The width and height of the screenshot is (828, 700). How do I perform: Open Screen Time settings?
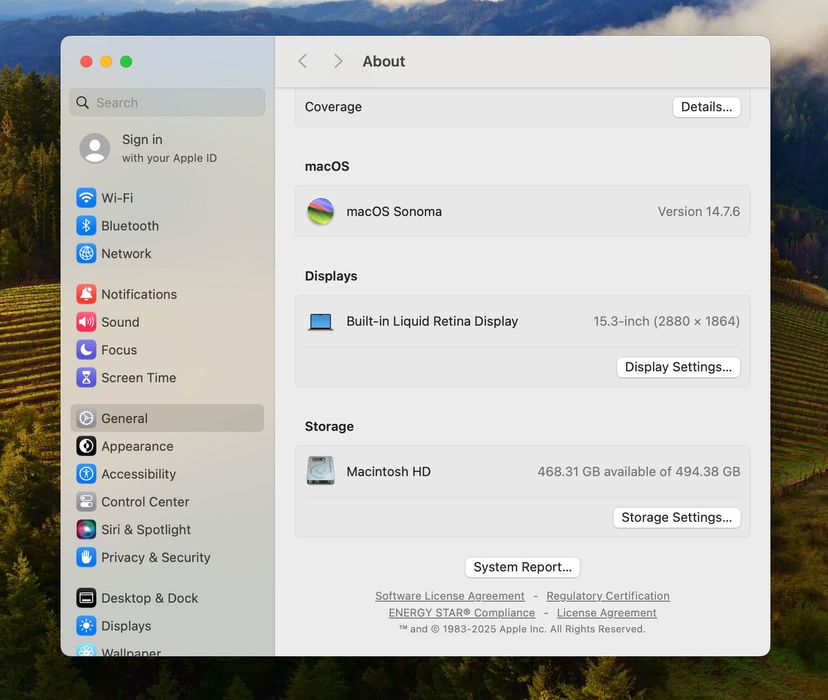tap(138, 377)
